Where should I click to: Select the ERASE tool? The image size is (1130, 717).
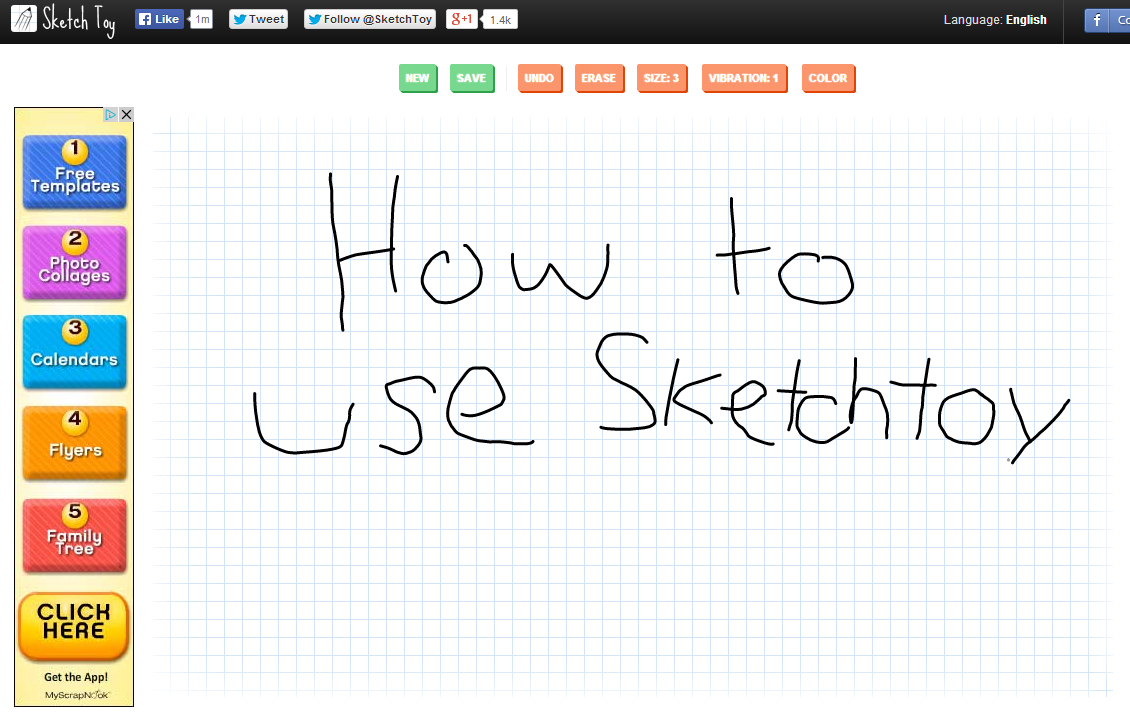tap(598, 78)
